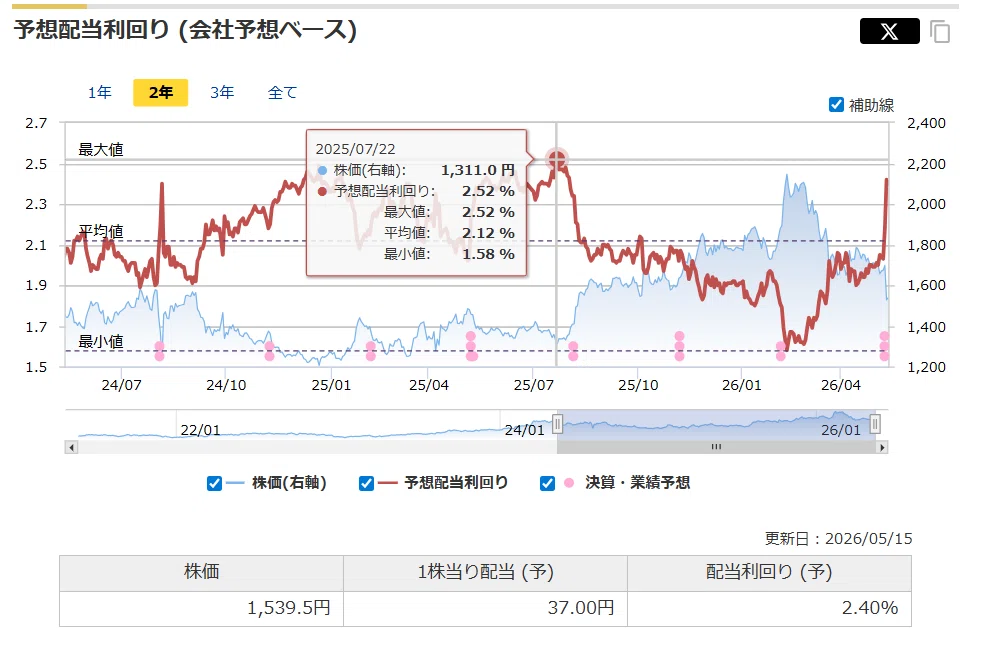Click the 株価 table header
This screenshot has width=988, height=668.
click(202, 573)
